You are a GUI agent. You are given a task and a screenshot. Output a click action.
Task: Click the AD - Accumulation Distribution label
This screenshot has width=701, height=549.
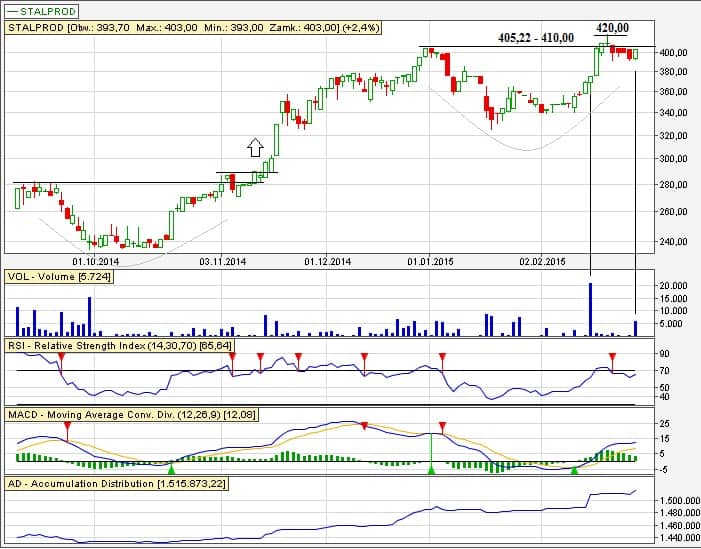pos(116,484)
